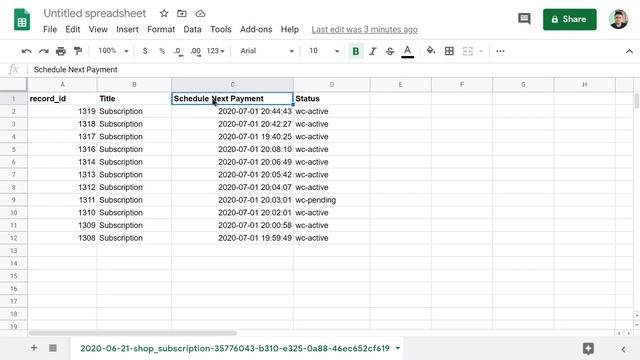Decrease decimal places
This screenshot has height=360, width=640.
point(178,51)
